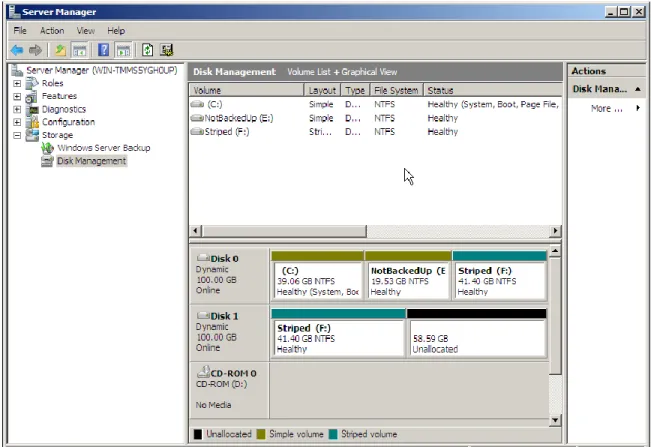Click the volume list scroll-right arrow
The image size is (651, 447).
tap(555, 231)
